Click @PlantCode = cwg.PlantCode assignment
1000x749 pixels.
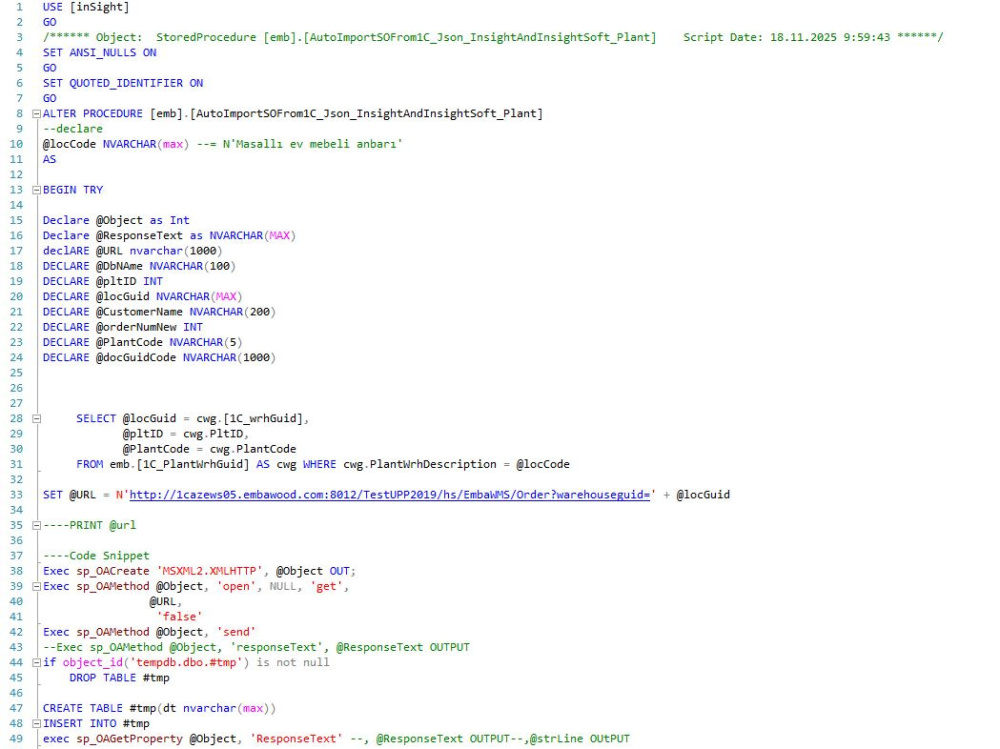point(209,450)
